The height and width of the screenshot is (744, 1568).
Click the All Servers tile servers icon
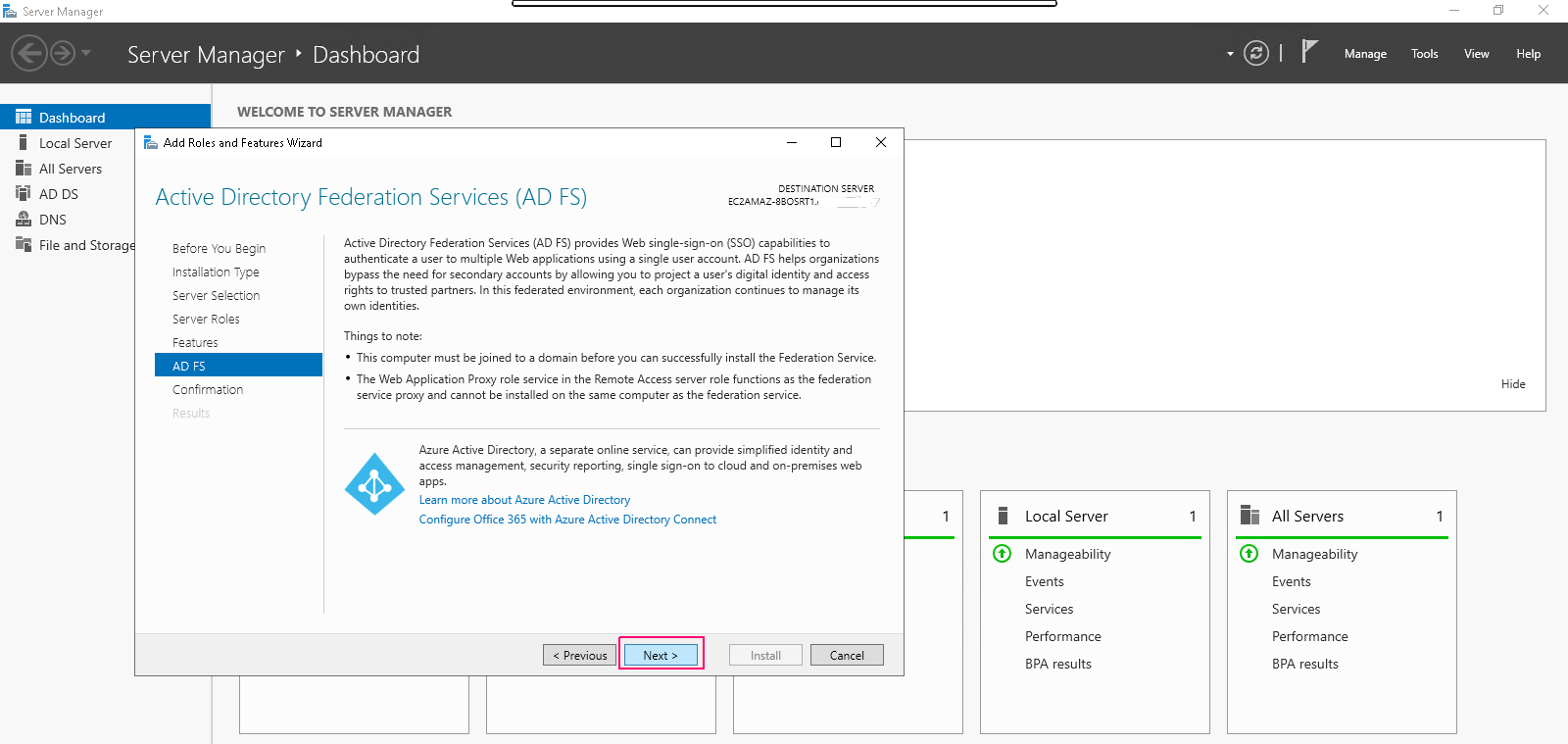click(x=1249, y=516)
